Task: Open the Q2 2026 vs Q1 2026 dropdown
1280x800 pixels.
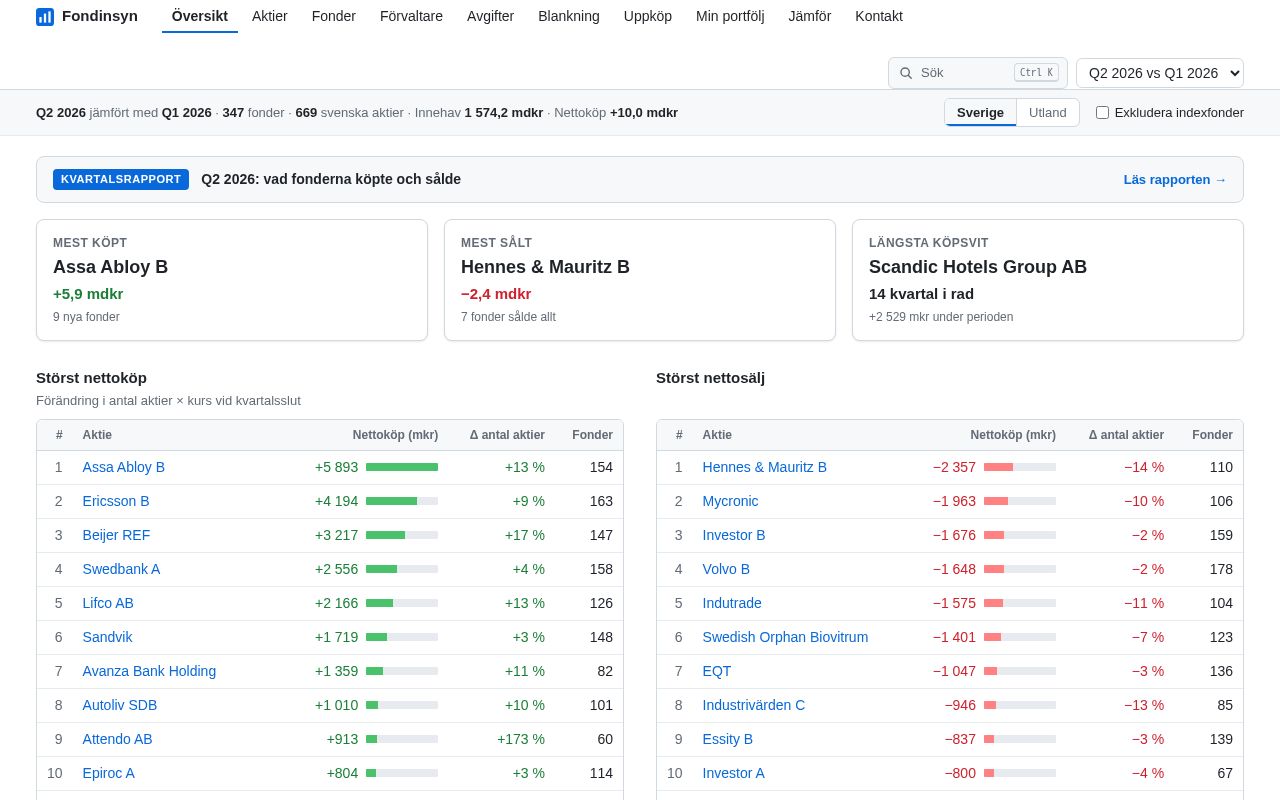Action: tap(1160, 73)
